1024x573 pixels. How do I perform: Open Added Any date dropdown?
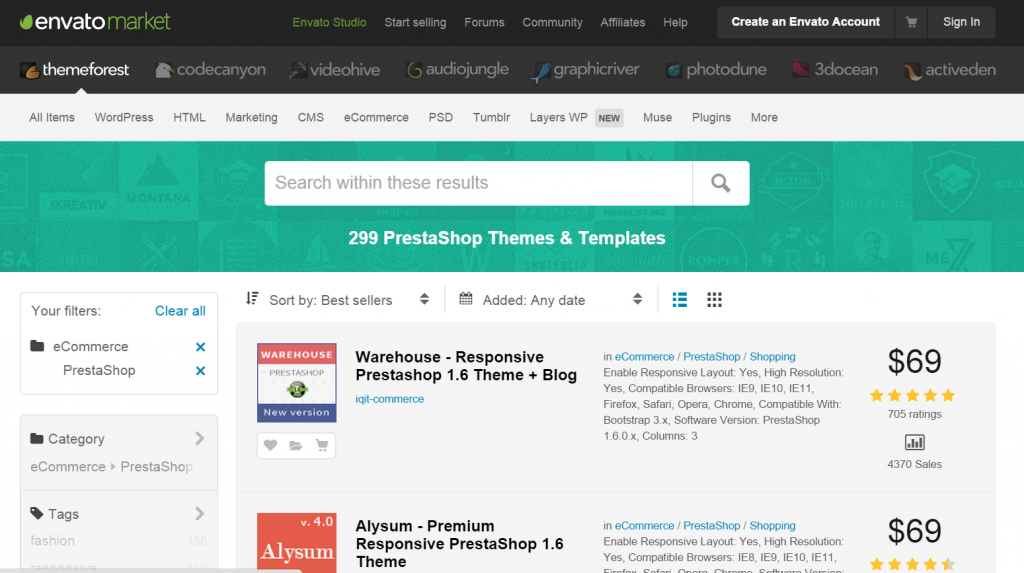point(551,300)
